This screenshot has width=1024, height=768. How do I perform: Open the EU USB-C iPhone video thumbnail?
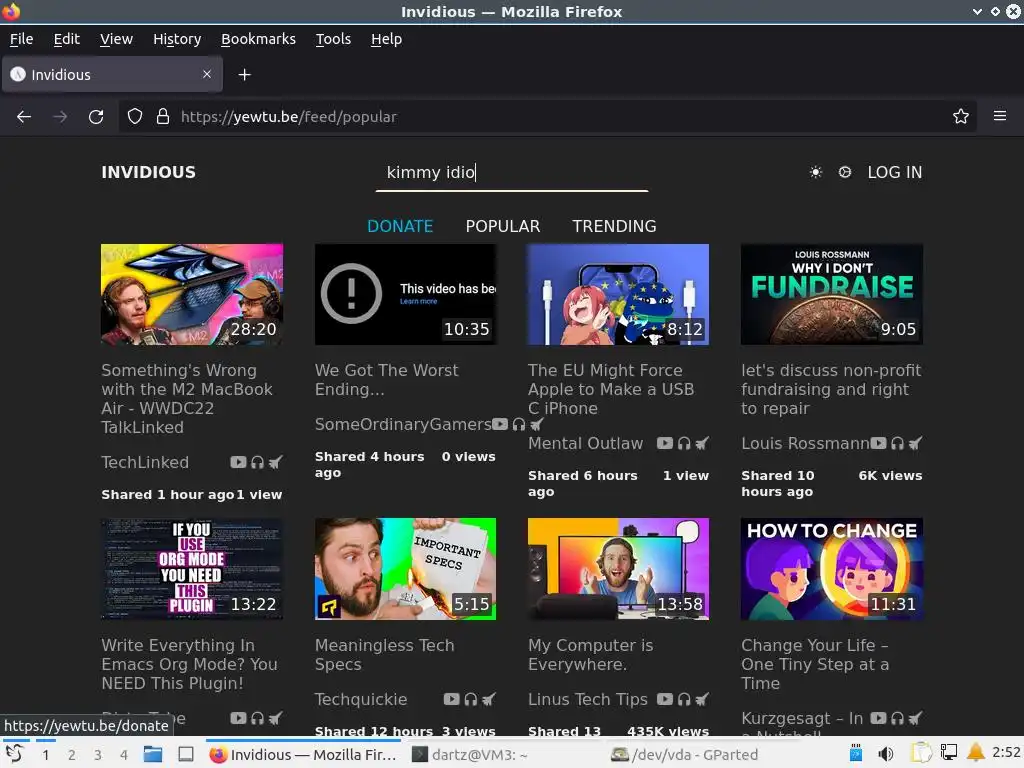click(x=618, y=295)
